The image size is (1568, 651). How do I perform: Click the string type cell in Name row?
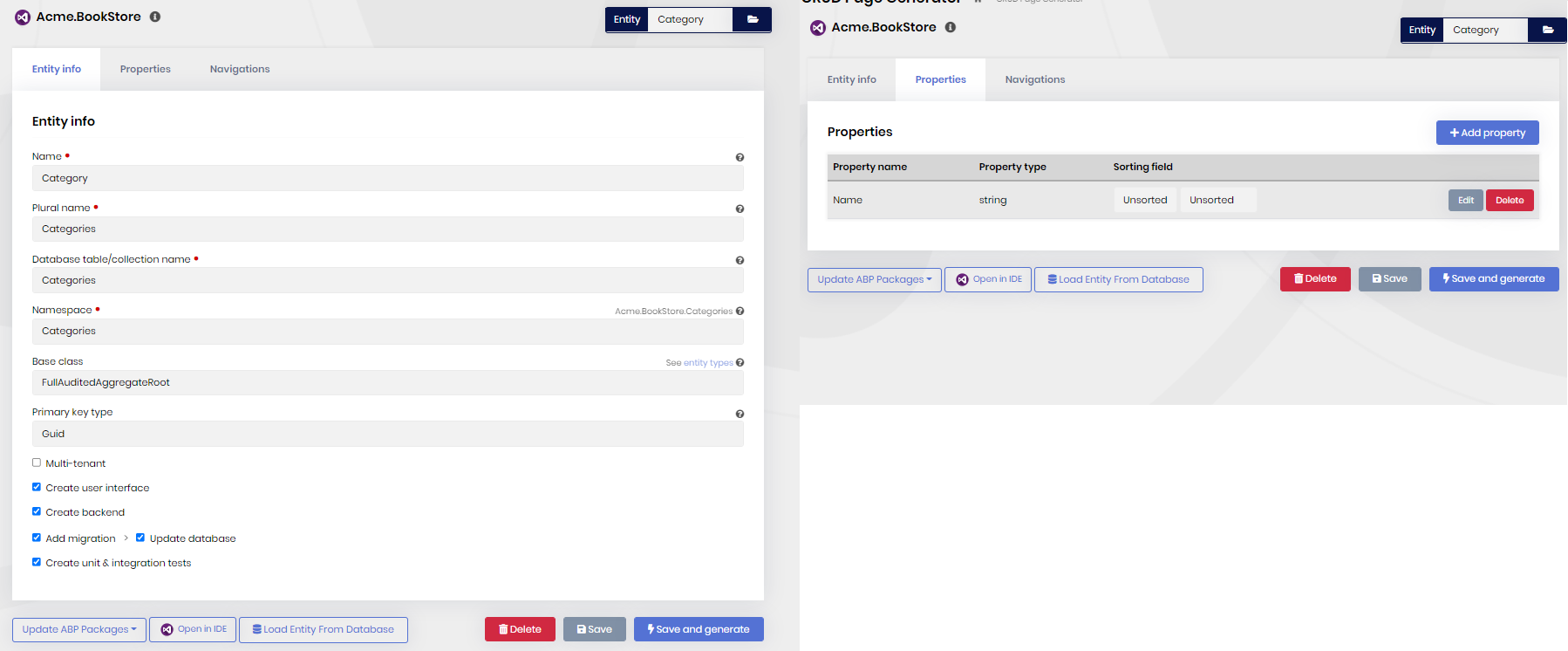992,200
